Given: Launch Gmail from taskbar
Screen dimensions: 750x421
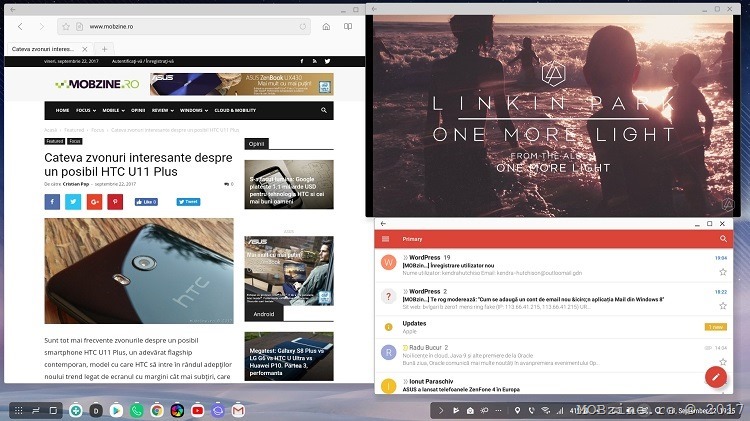Looking at the screenshot, I should tap(238, 410).
